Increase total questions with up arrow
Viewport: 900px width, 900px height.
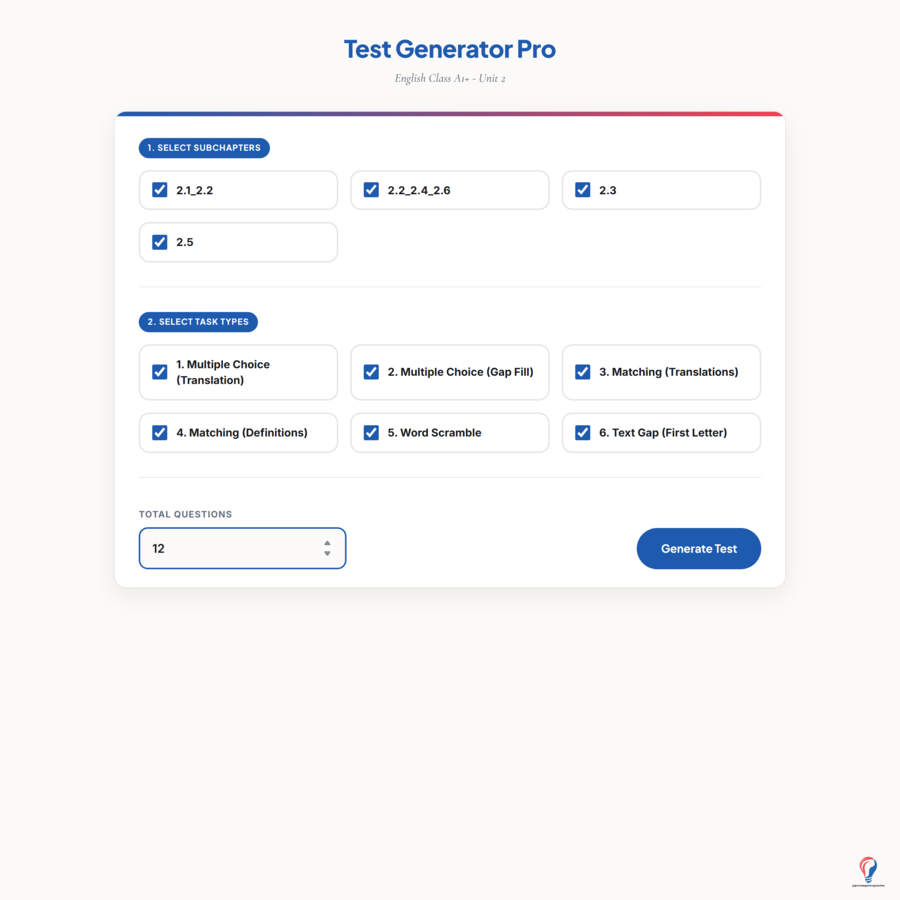327,543
